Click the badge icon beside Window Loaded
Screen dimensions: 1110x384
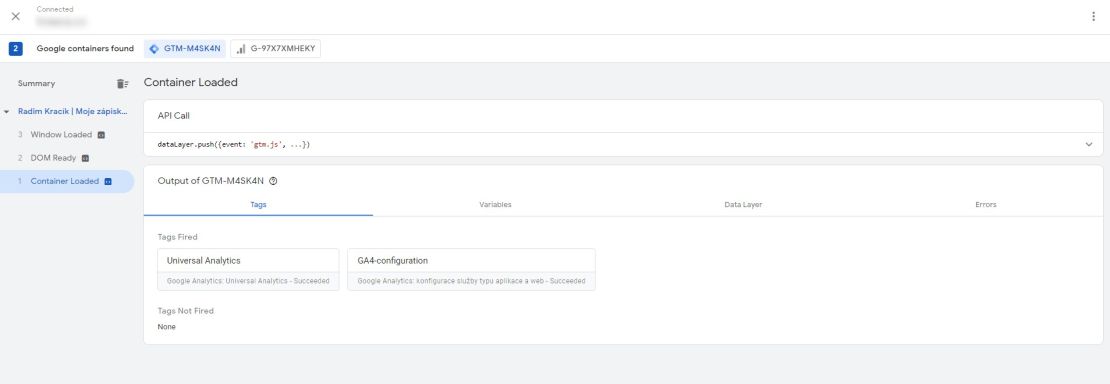[101, 135]
